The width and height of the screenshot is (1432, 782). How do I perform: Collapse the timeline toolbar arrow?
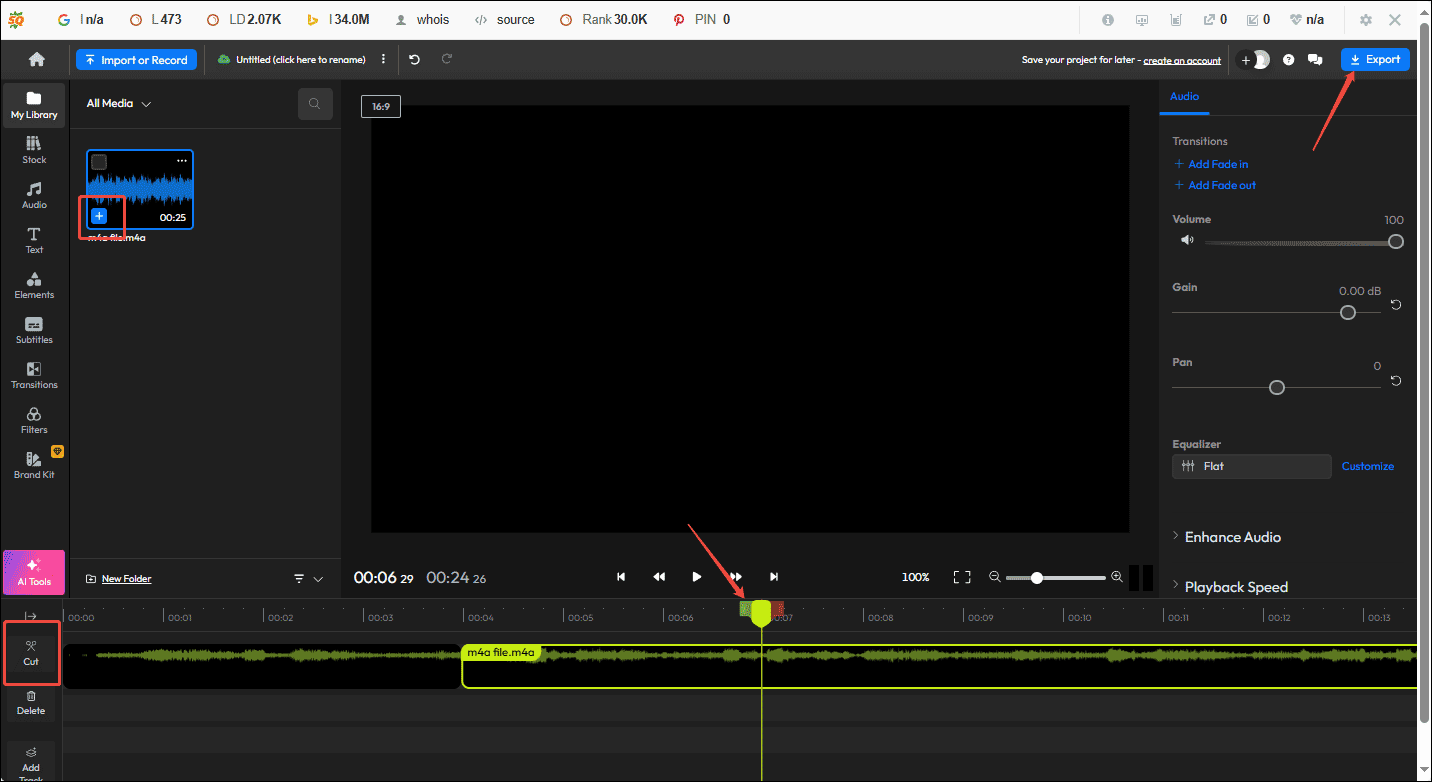pyautogui.click(x=31, y=616)
